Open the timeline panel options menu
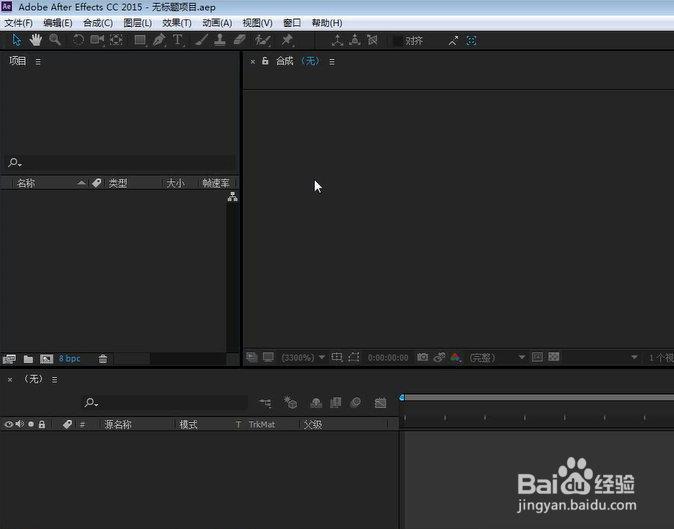674x529 pixels. [54, 380]
